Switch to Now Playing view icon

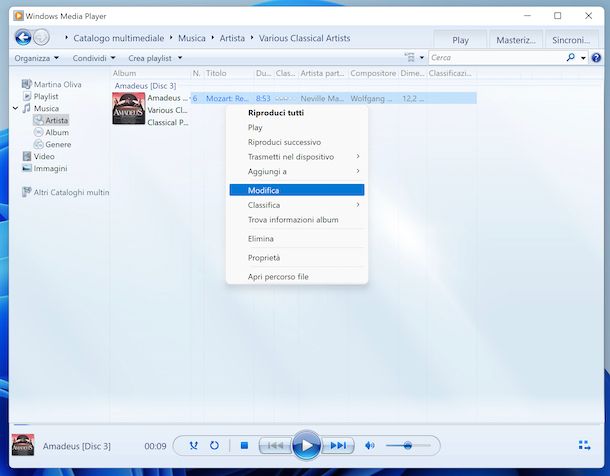[x=584, y=445]
